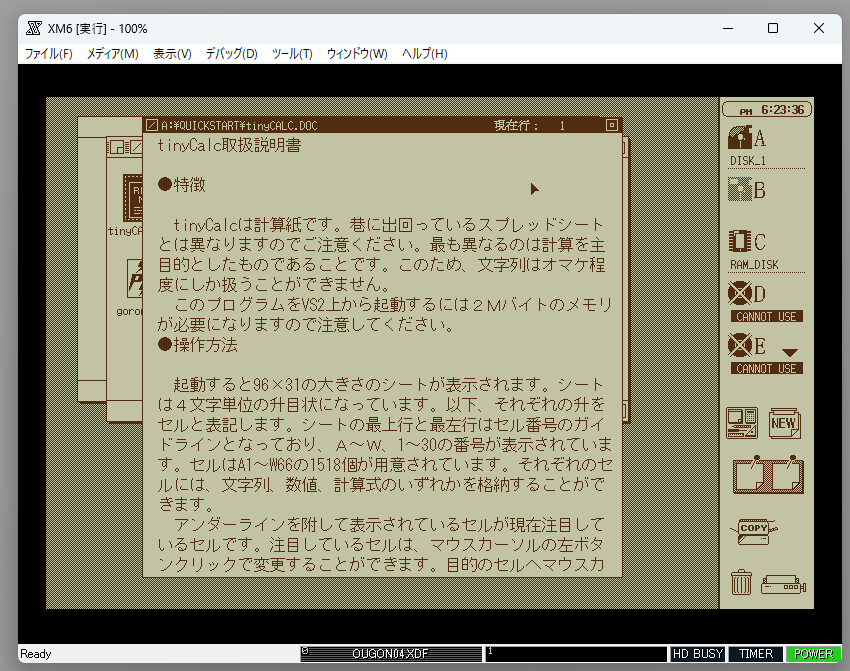Viewport: 850px width, 671px height.
Task: Click the TIMER status indicator
Action: pos(756,654)
